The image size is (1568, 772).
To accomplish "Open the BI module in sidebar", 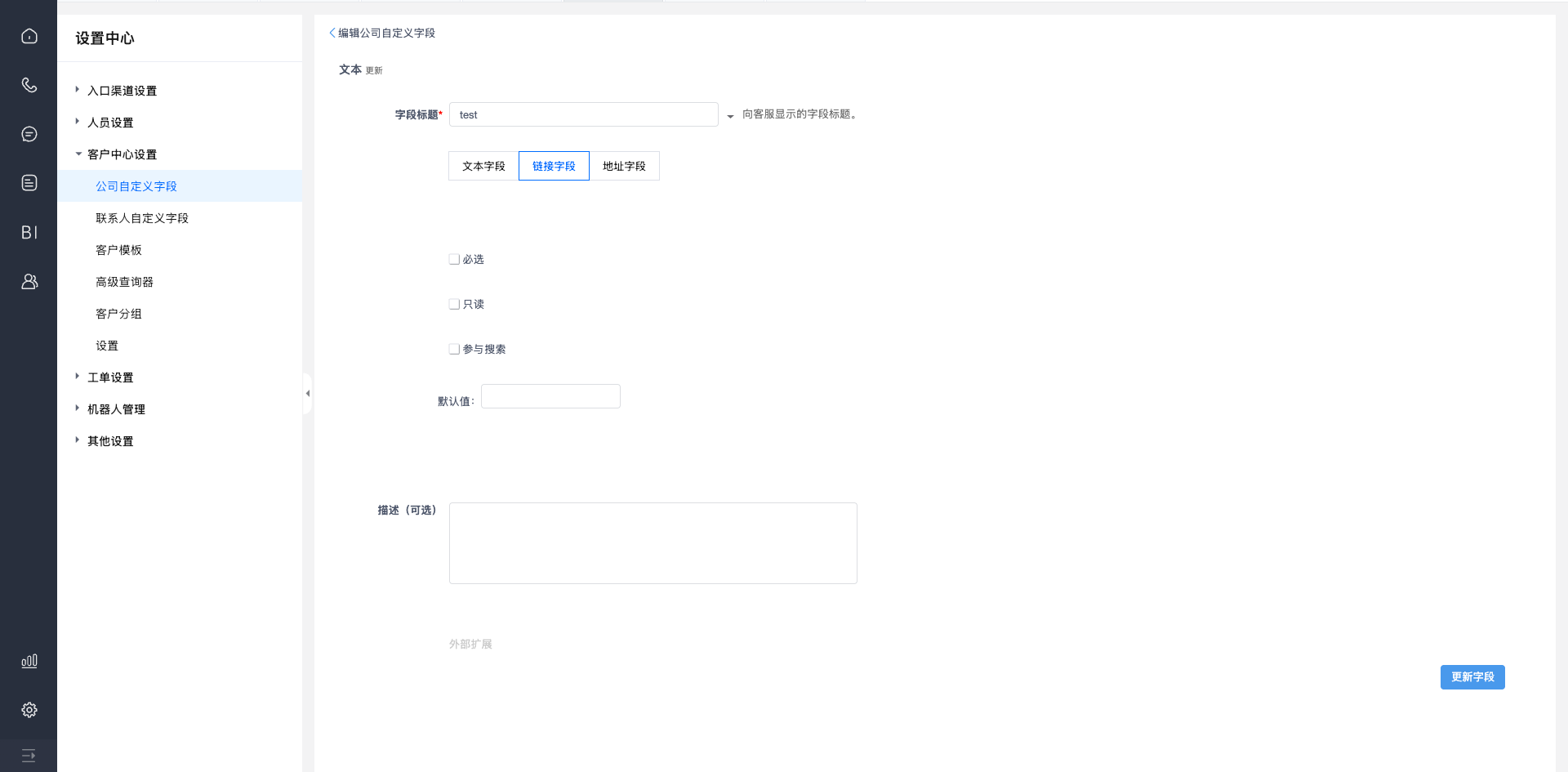I will tap(29, 232).
